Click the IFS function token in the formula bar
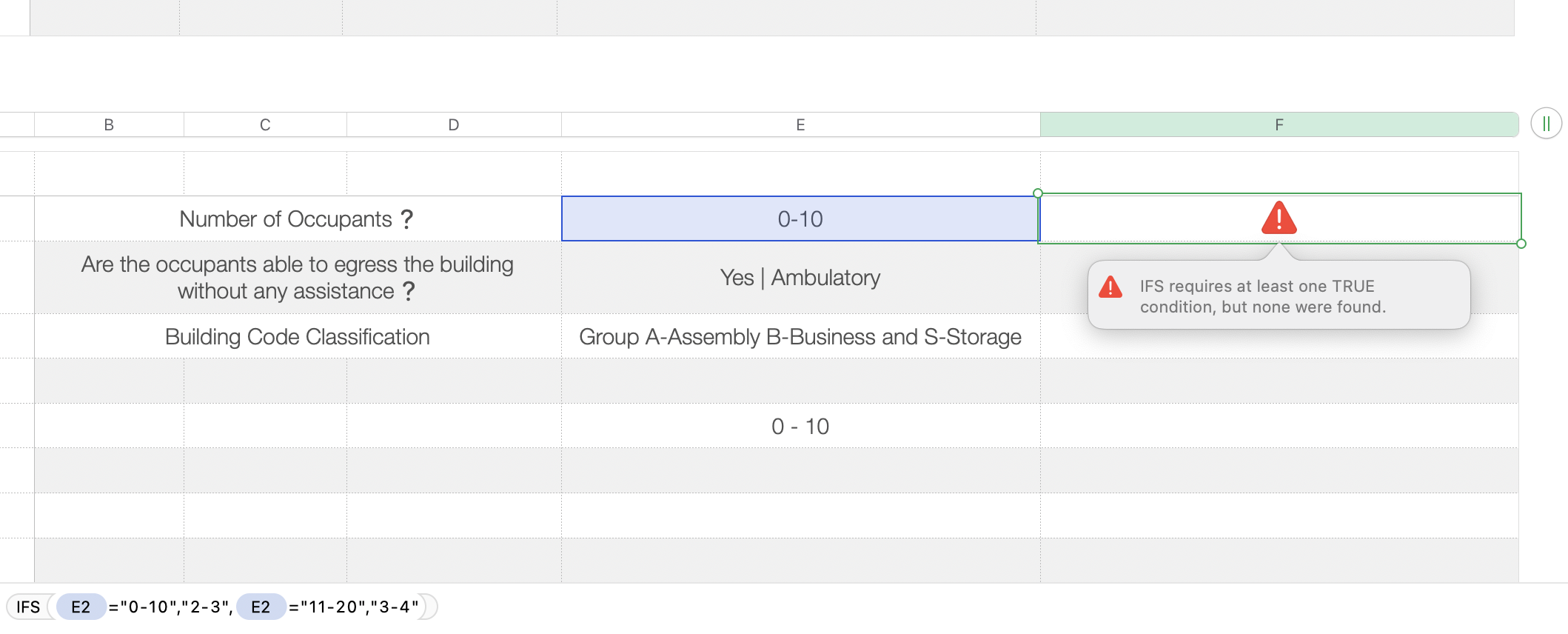 28,607
